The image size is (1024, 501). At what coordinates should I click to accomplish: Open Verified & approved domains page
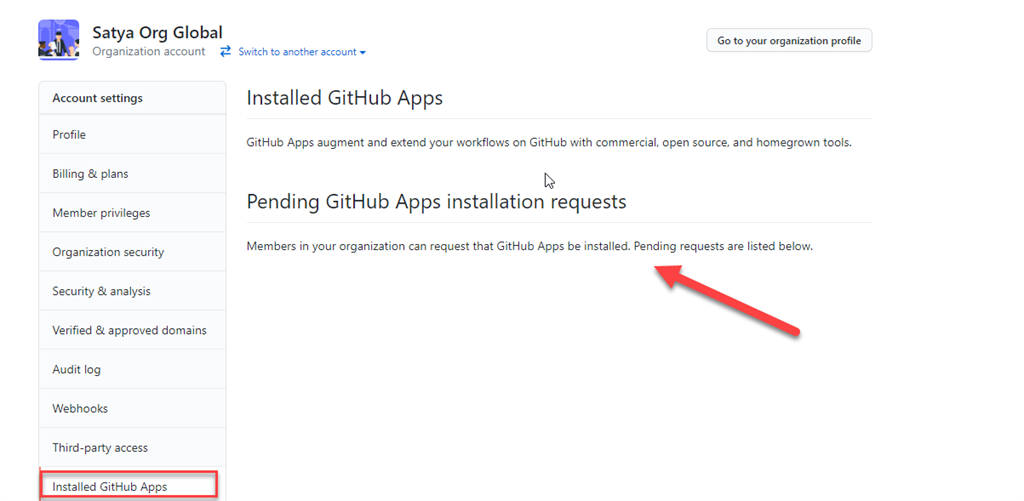click(129, 330)
